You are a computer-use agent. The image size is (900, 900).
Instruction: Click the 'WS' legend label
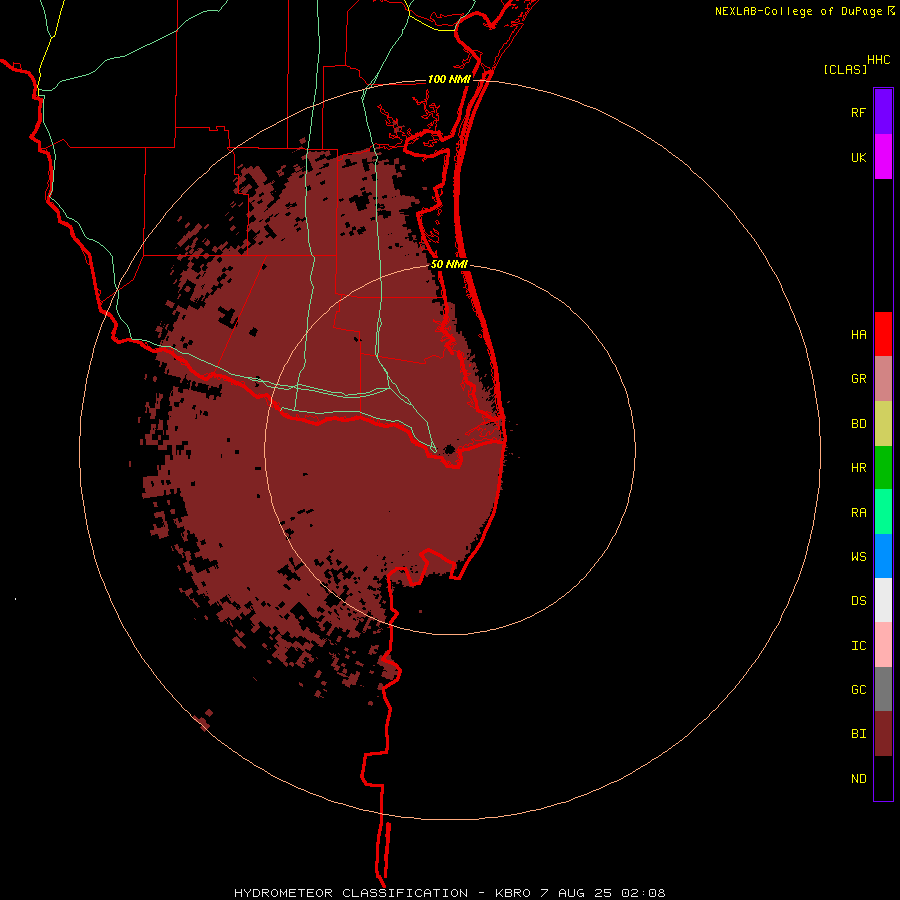click(858, 556)
